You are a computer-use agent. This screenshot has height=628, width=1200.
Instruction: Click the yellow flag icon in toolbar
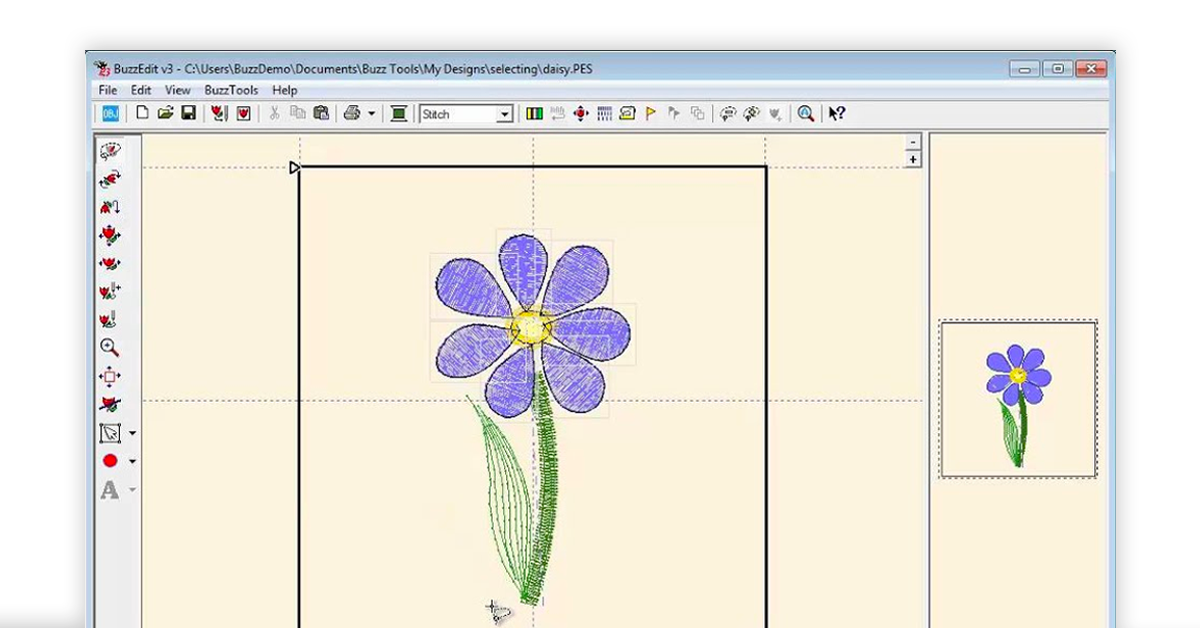point(651,113)
